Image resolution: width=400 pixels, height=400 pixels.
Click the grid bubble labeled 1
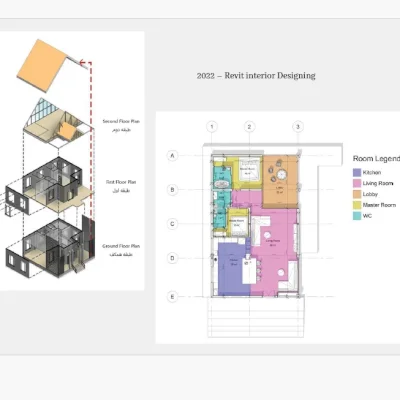(212, 127)
